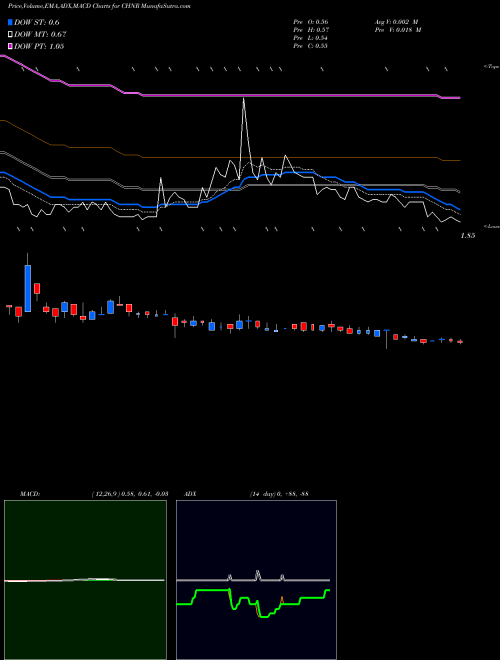The height and width of the screenshot is (660, 500).
Task: Click the 'Pre C: 0.55' value
Action: pyautogui.click(x=311, y=46)
